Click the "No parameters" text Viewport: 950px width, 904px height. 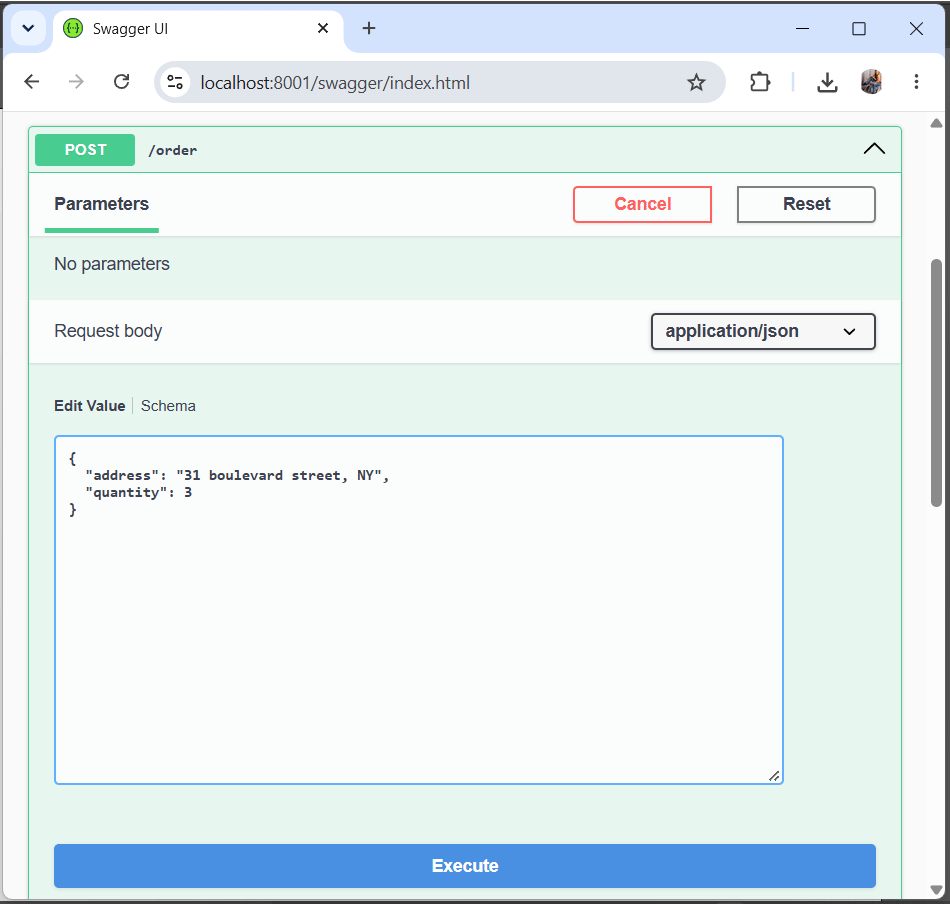112,264
